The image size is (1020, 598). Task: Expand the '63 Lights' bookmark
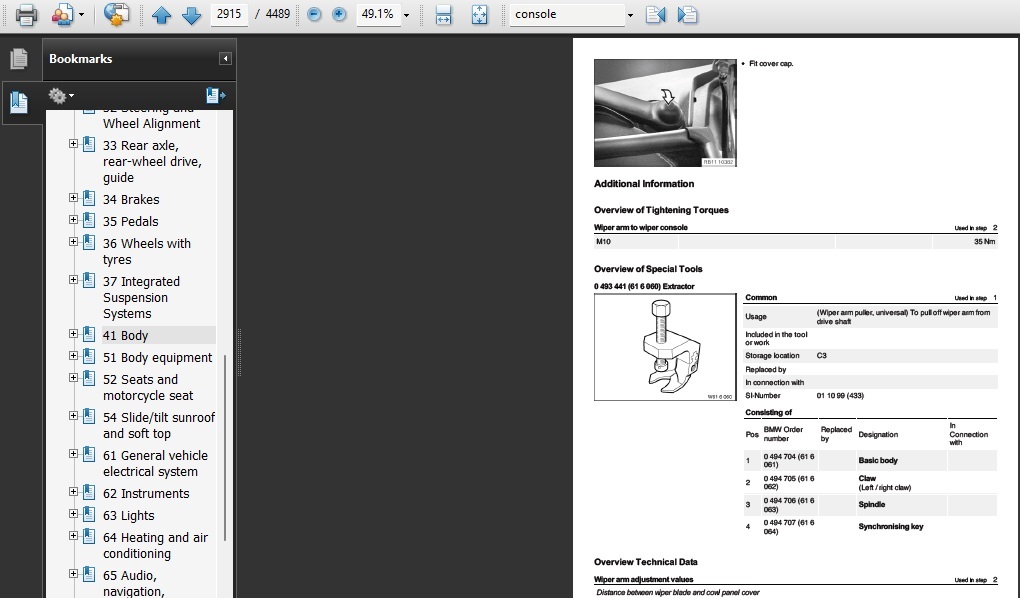(74, 514)
